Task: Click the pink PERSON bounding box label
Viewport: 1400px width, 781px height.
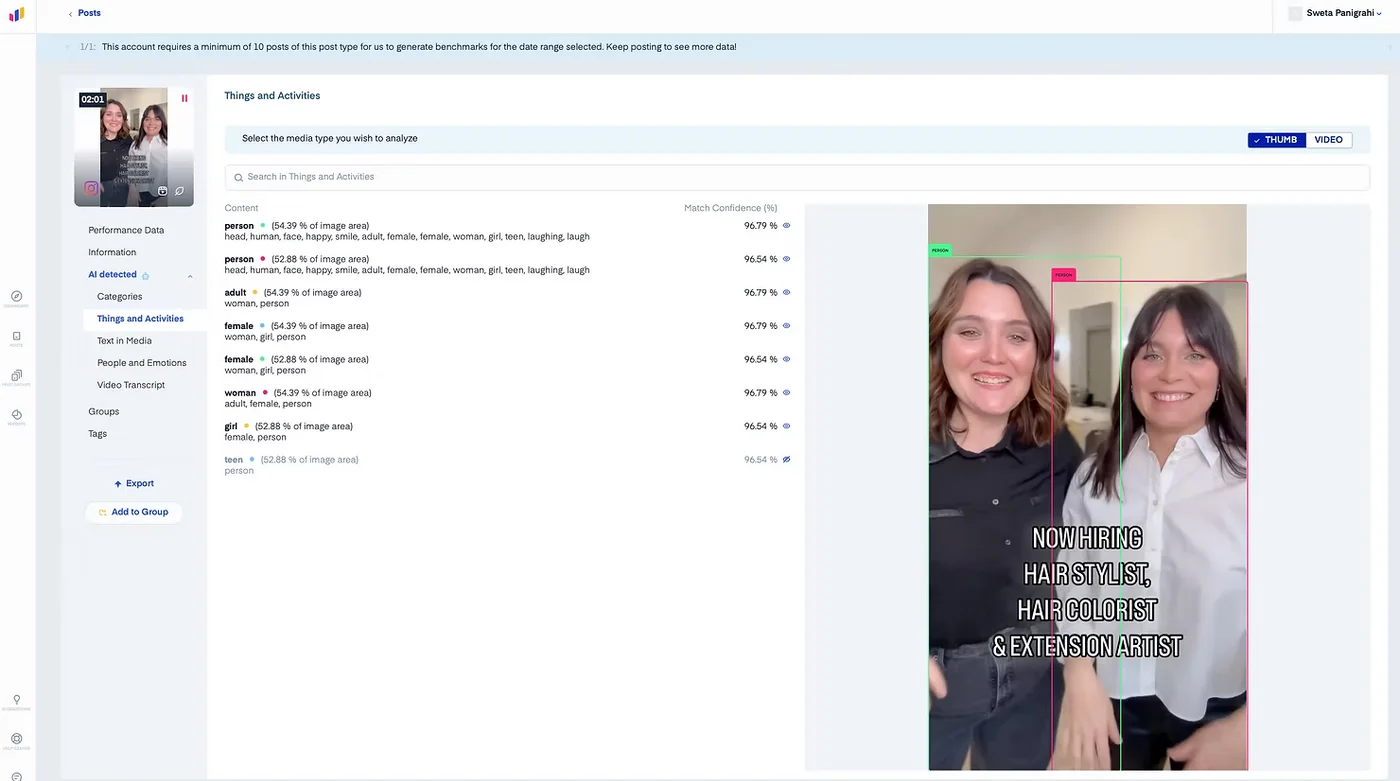Action: point(1063,275)
